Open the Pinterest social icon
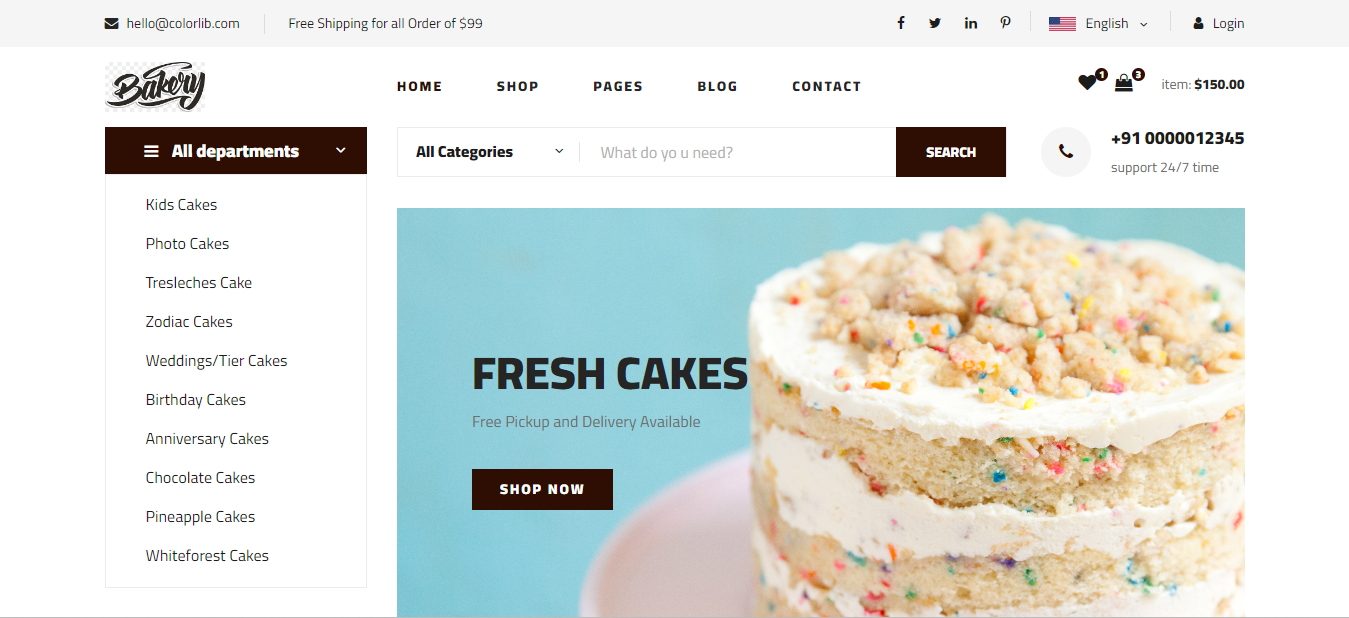1349x618 pixels. [x=1005, y=23]
